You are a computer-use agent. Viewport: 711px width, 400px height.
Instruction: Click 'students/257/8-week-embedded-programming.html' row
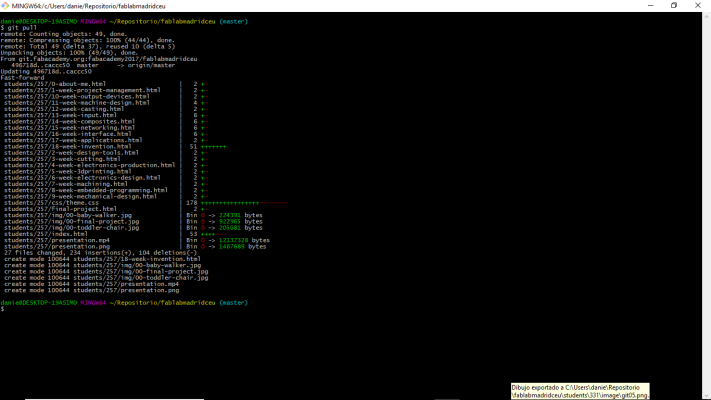pyautogui.click(x=106, y=190)
